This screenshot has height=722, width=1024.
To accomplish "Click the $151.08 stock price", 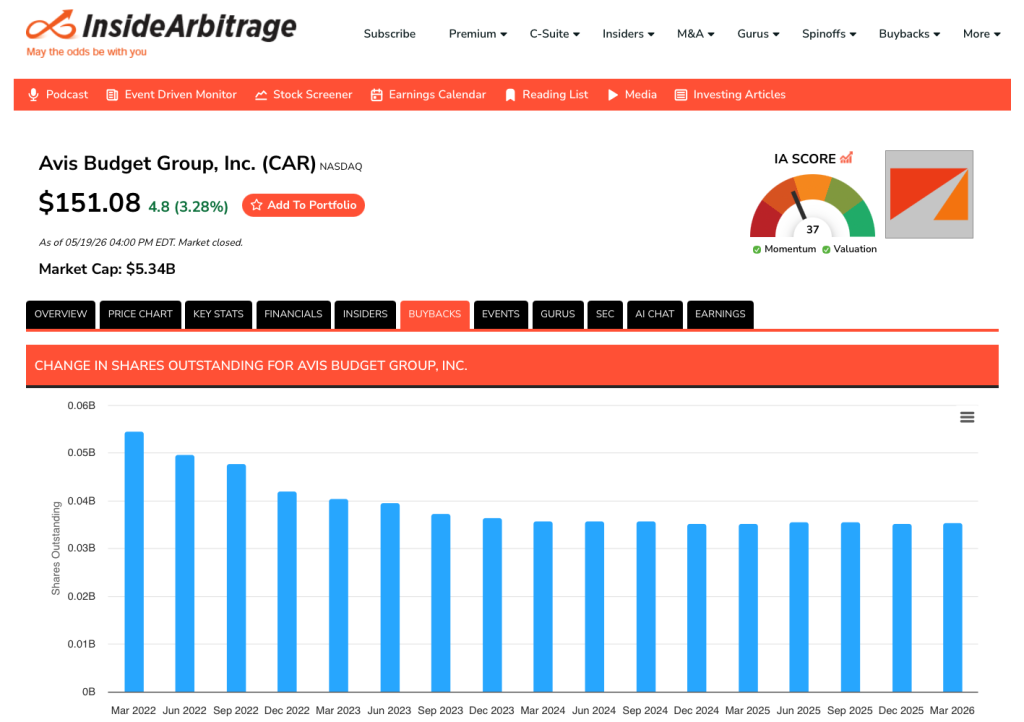I will [x=89, y=202].
